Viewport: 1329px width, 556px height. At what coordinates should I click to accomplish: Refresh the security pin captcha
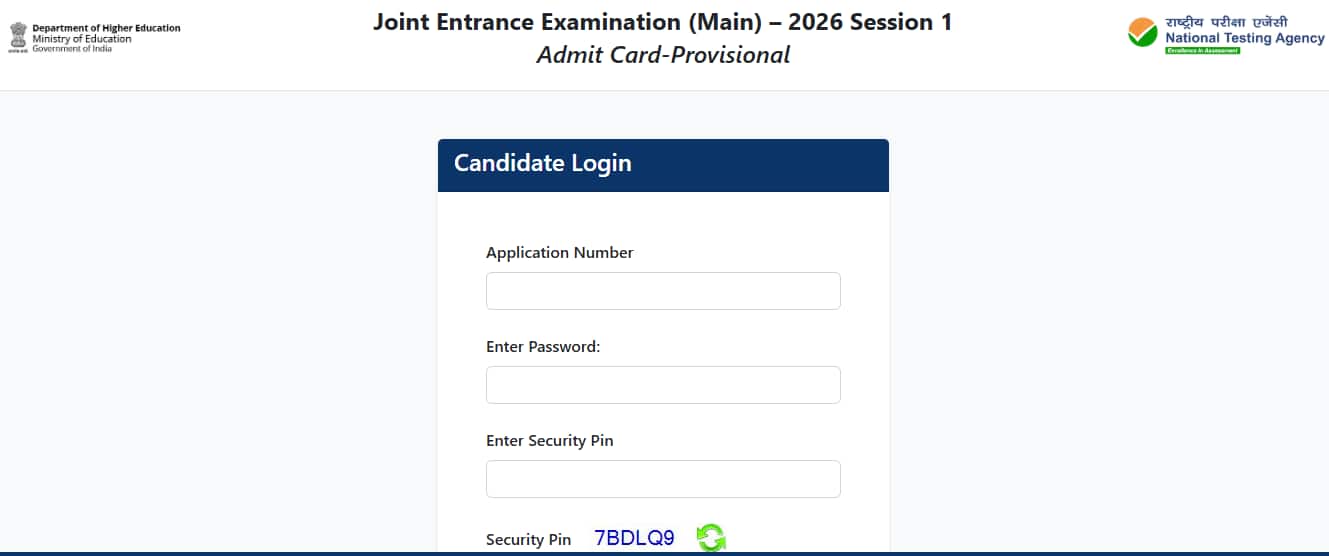click(x=711, y=538)
